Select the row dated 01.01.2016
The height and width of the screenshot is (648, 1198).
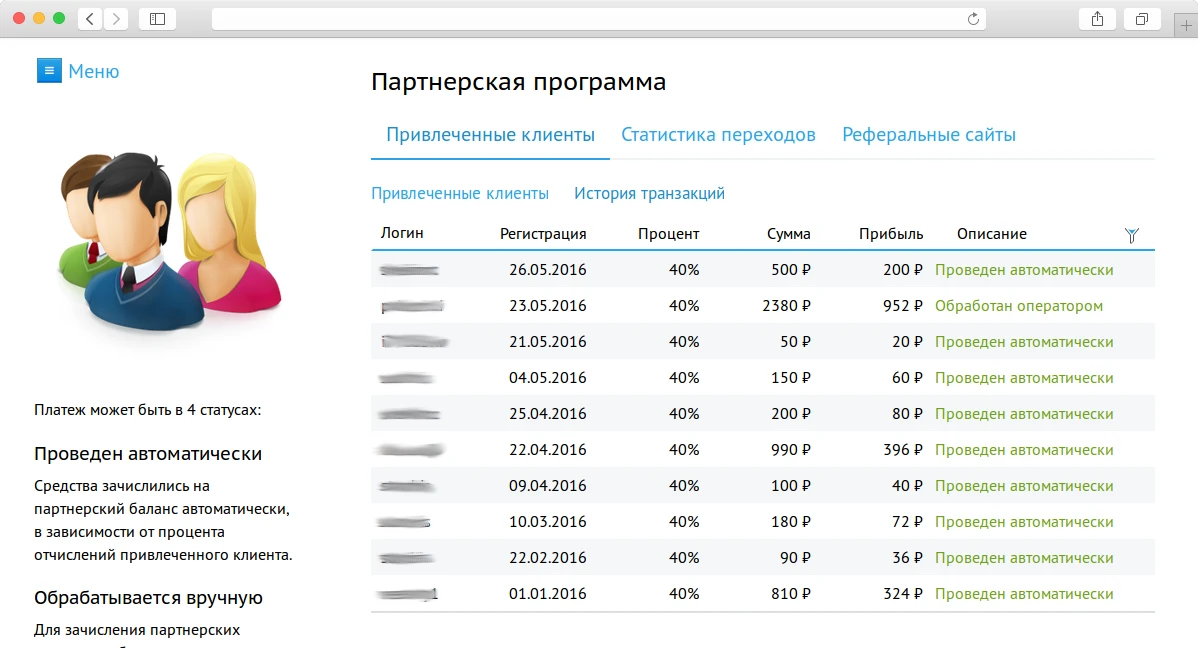click(700, 593)
